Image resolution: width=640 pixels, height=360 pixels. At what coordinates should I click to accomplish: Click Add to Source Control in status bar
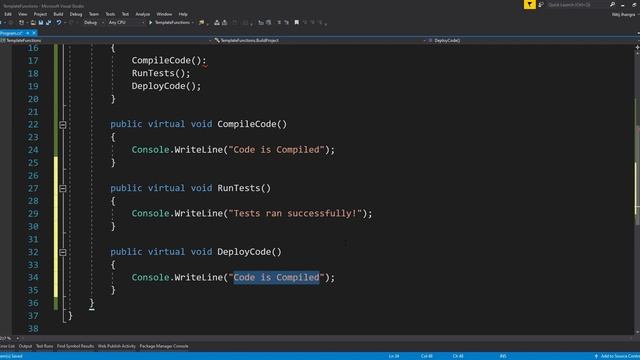tap(617, 356)
